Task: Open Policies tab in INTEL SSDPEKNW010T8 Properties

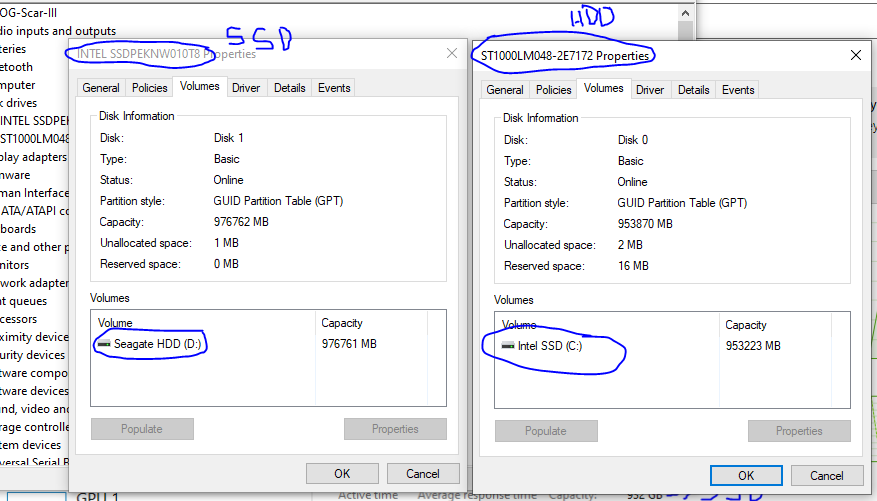Action: coord(149,88)
